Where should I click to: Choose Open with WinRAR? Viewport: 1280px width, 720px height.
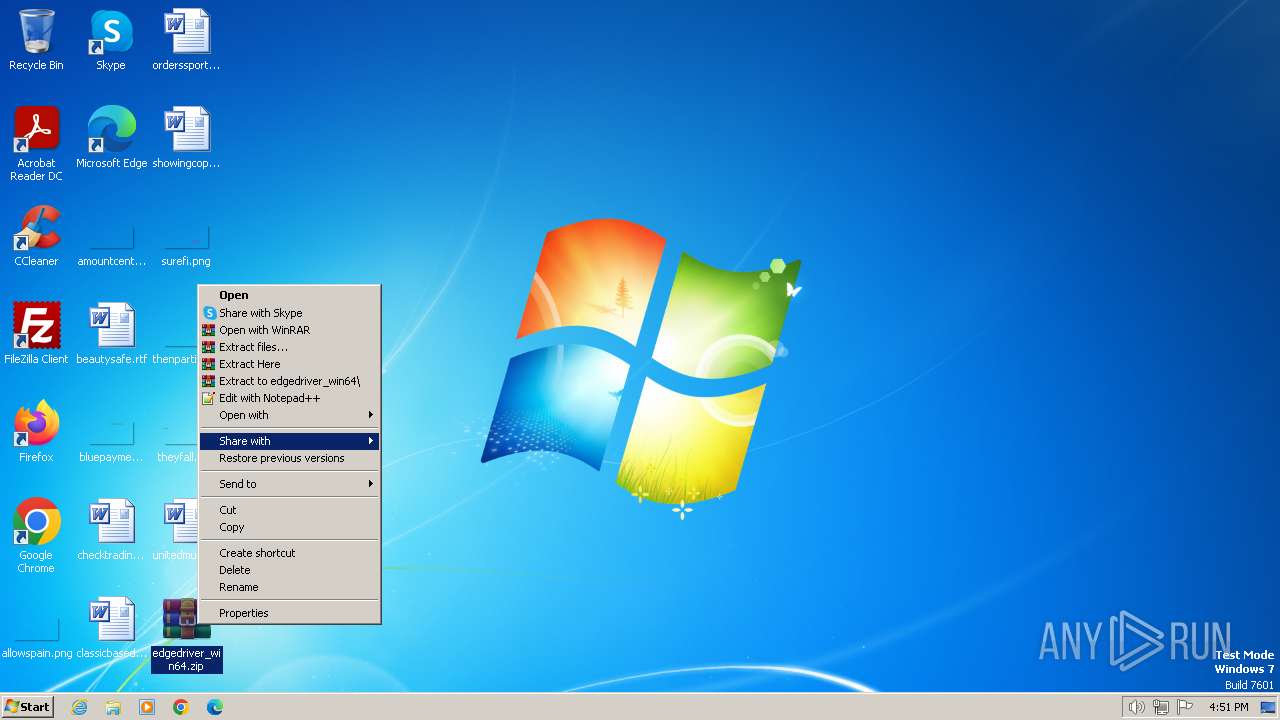(290, 330)
